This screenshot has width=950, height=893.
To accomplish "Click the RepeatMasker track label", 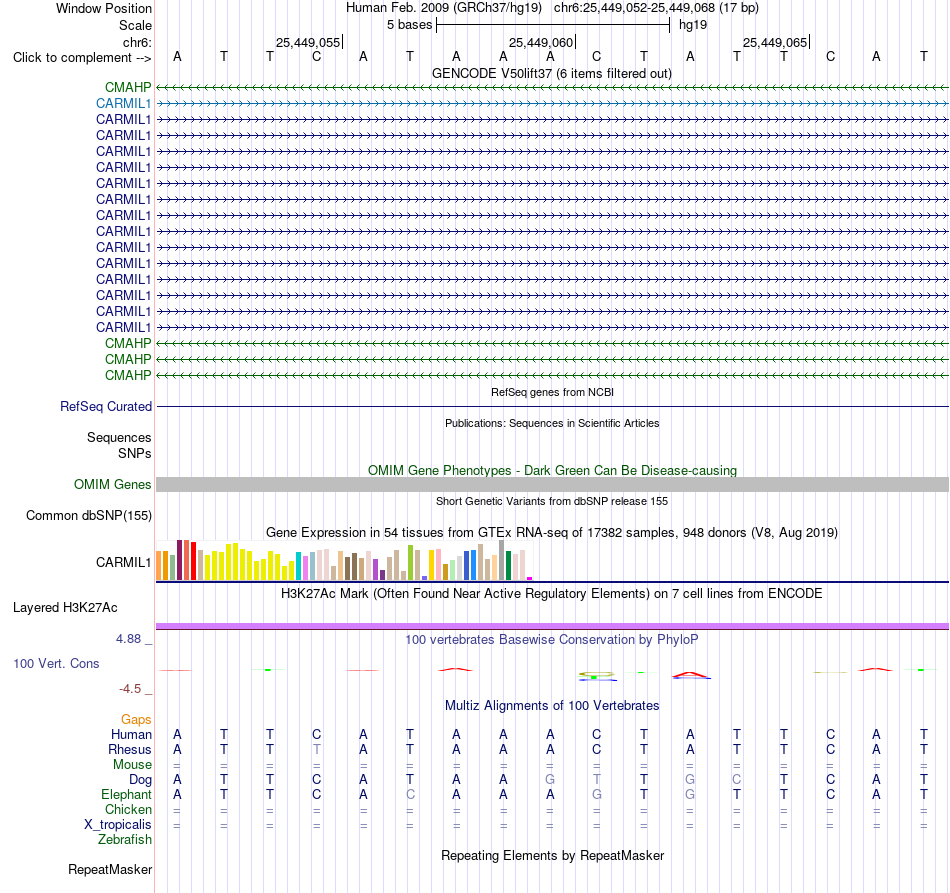I will [110, 869].
